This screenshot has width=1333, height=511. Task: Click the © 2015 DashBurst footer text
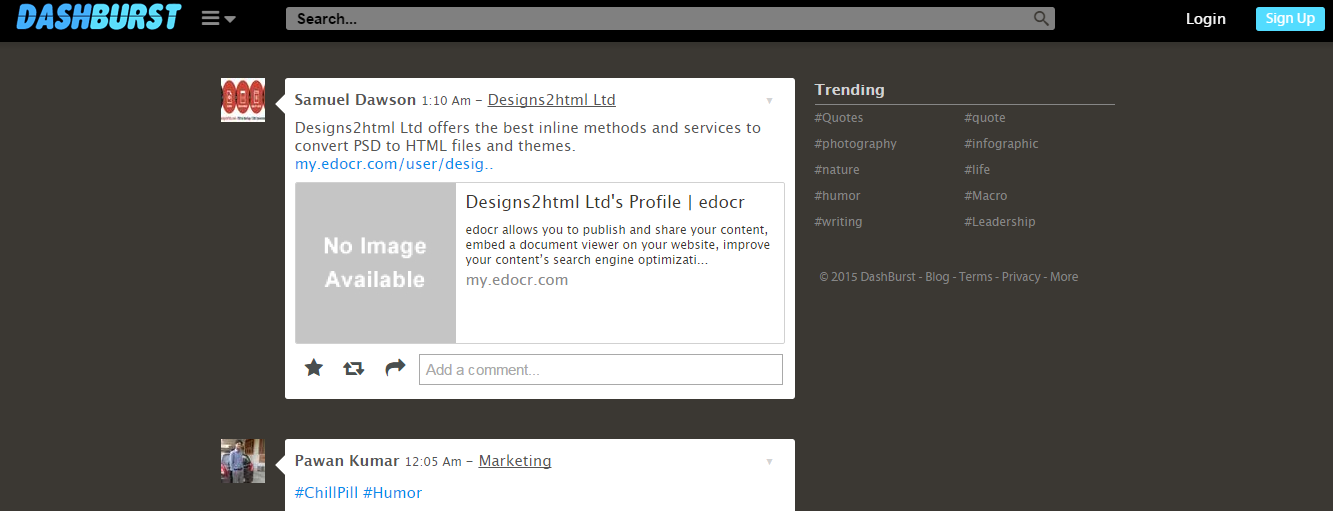(x=867, y=277)
